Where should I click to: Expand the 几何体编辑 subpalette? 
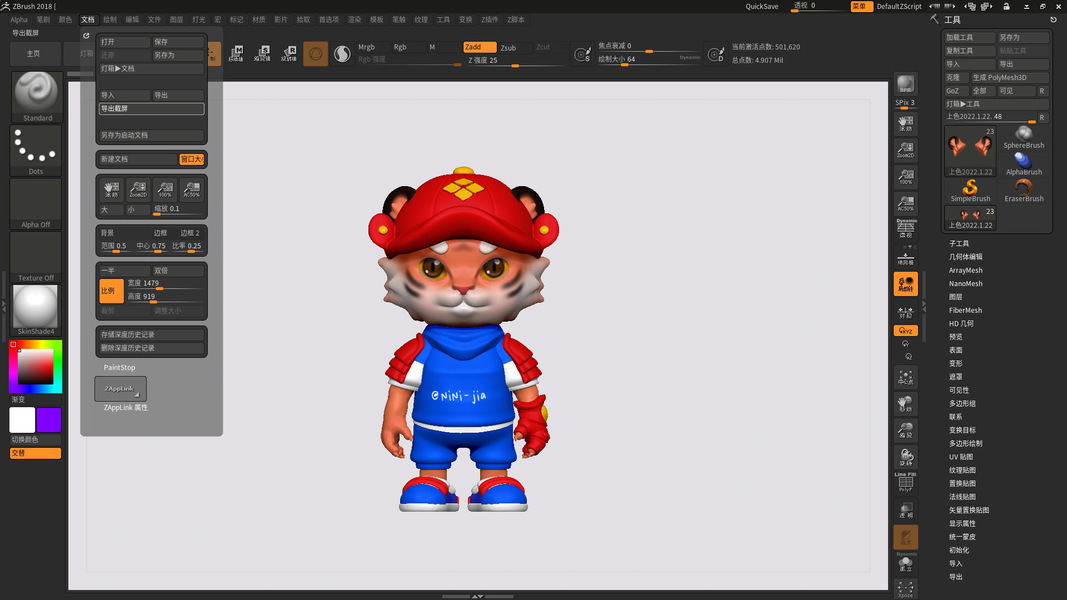(966, 256)
